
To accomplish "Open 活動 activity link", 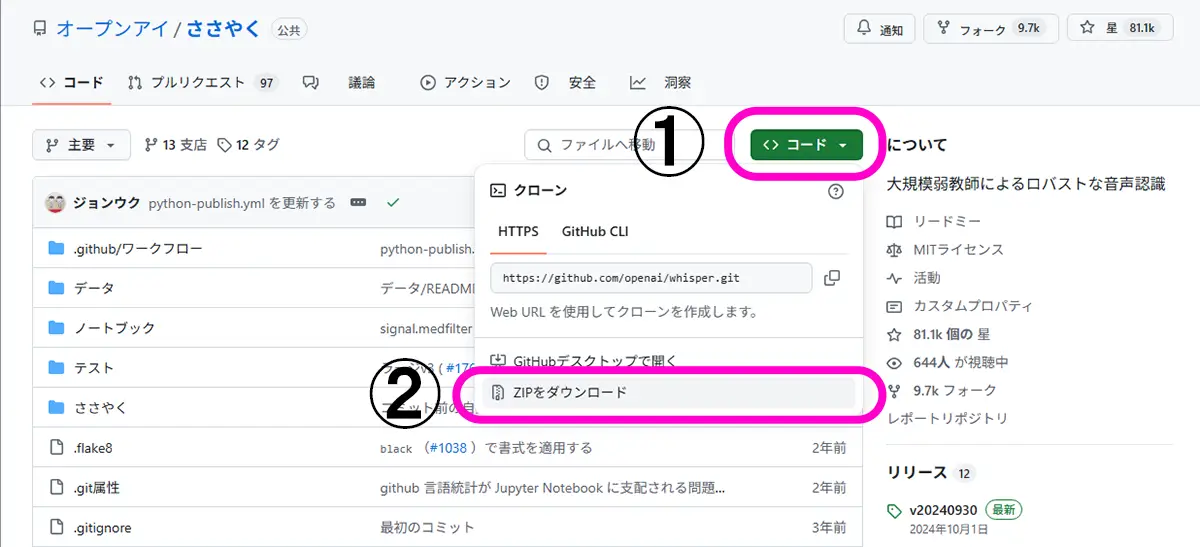I will [927, 277].
